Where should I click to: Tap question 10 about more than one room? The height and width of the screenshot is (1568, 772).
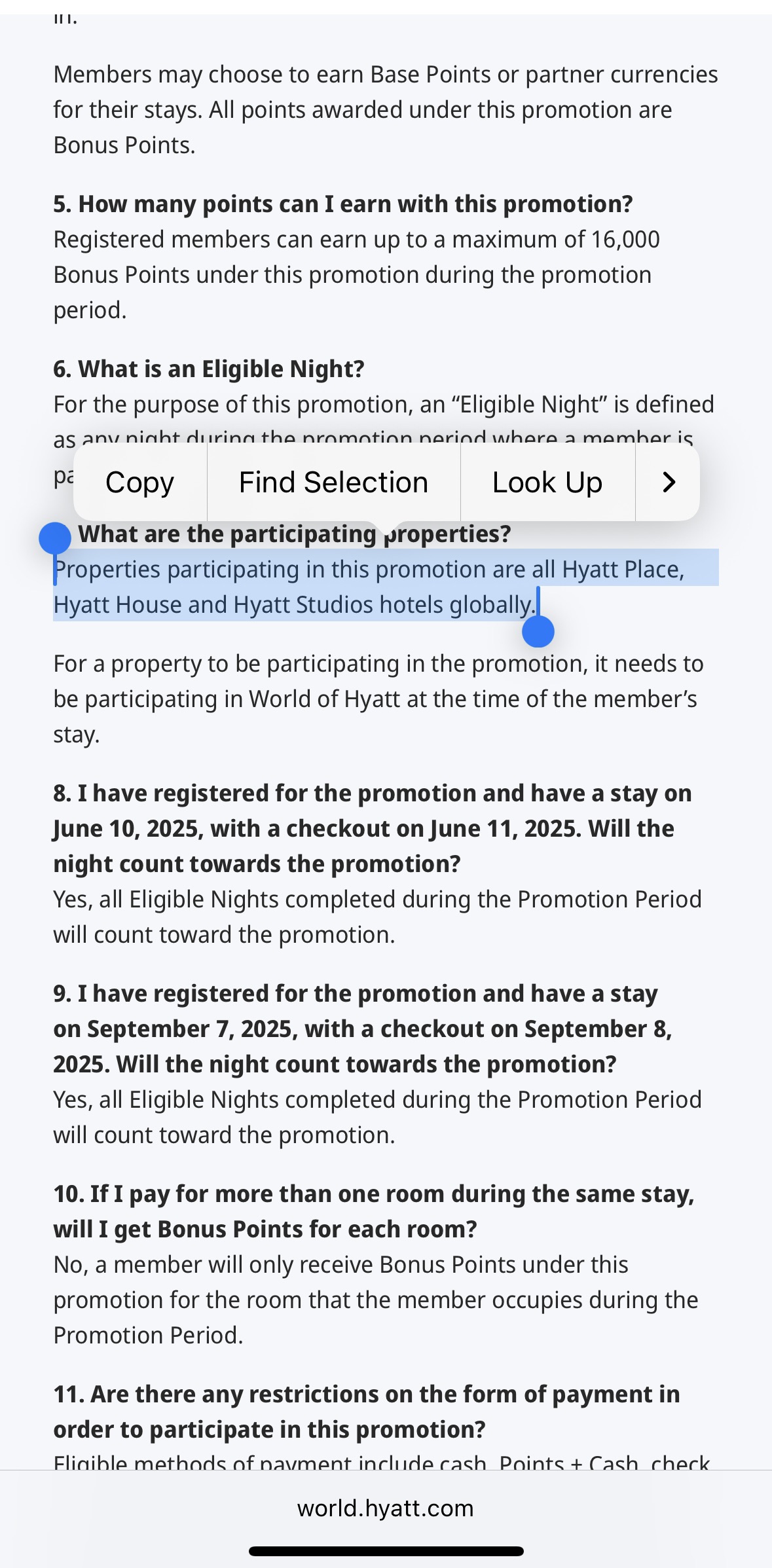click(x=374, y=1212)
